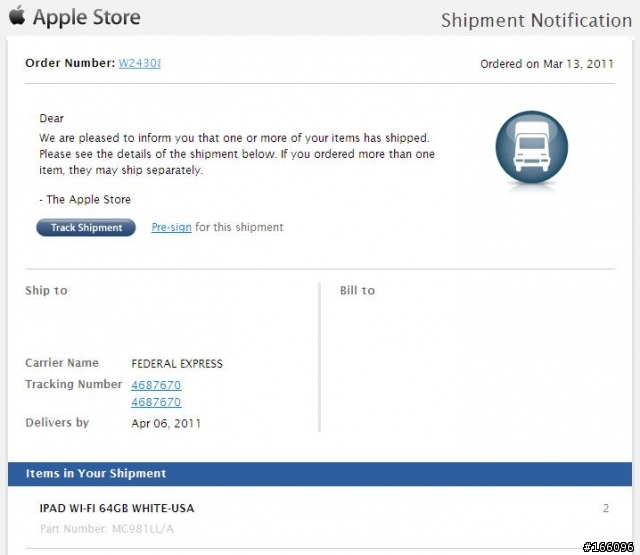Click the Items in Your Shipment bar
The image size is (640, 555).
tap(320, 474)
